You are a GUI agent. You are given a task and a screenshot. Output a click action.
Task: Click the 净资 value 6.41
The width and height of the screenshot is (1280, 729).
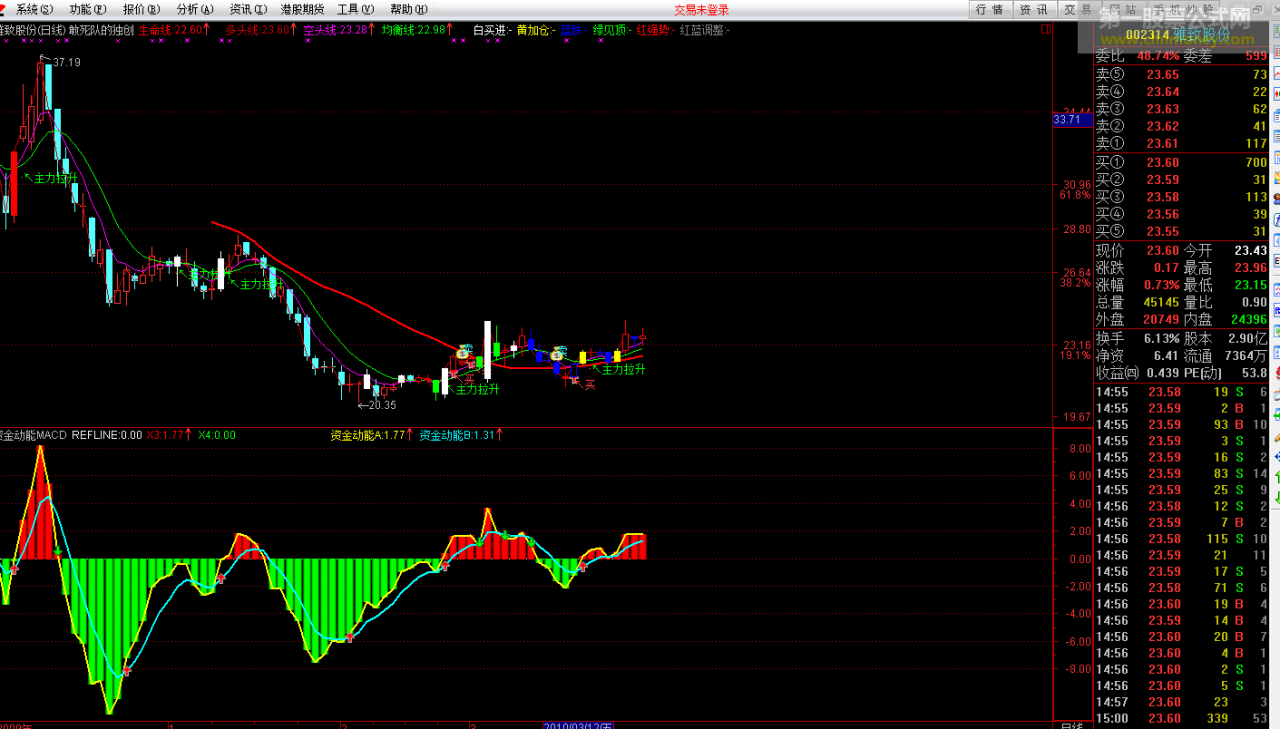coord(1165,355)
